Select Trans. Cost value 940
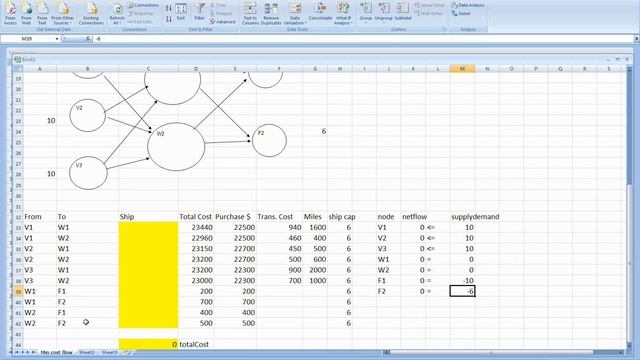The image size is (640, 360). 279,227
